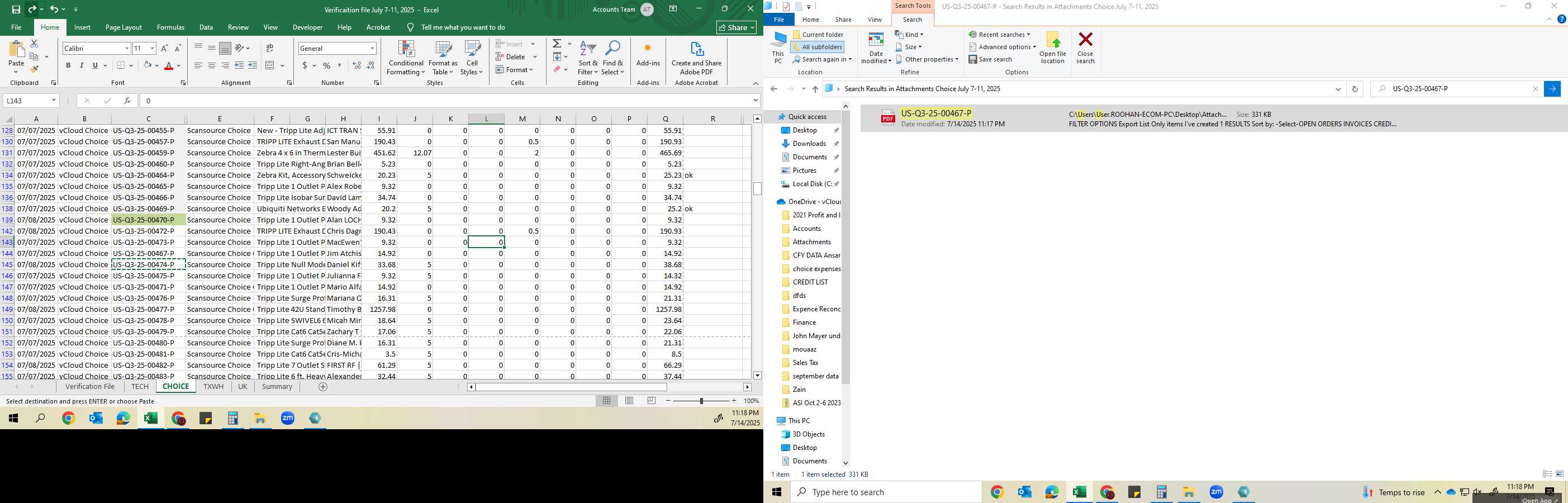
Task: Apply Percent Style with the % icon
Action: 327,65
